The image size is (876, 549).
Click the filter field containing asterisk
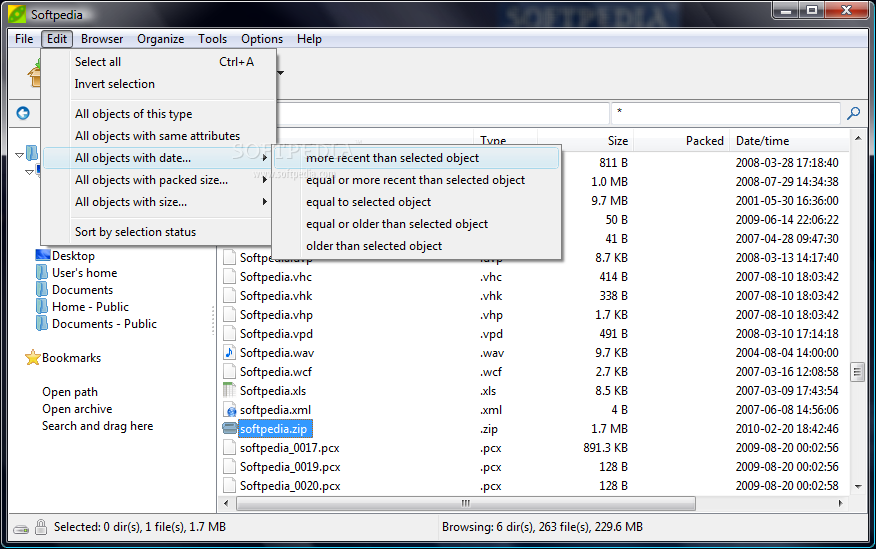click(x=726, y=113)
